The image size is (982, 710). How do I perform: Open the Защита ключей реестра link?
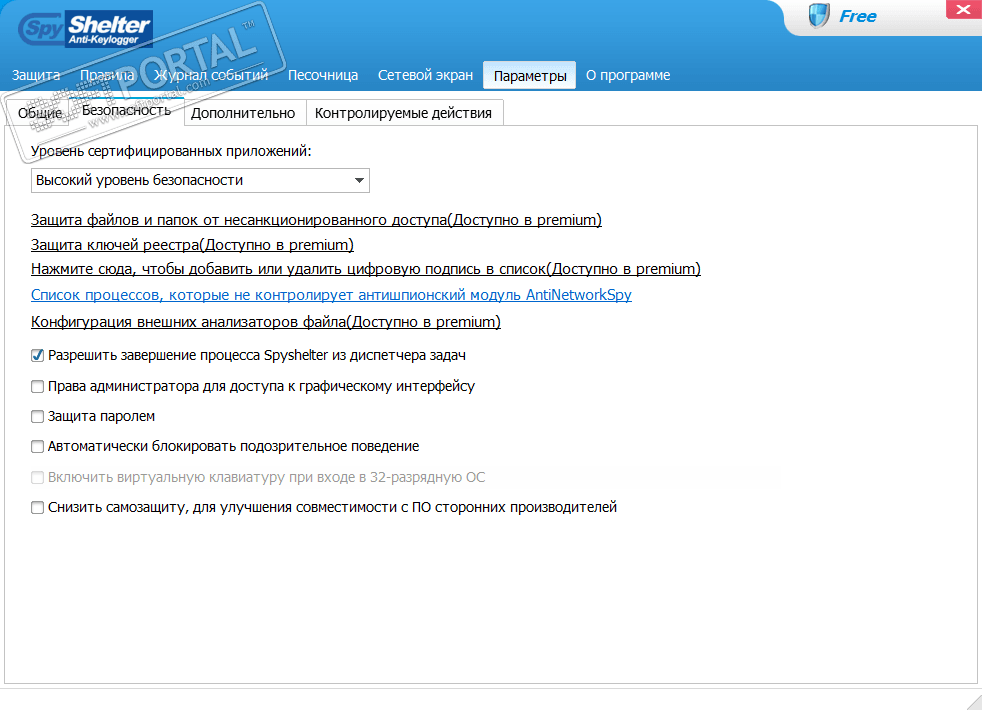[192, 245]
